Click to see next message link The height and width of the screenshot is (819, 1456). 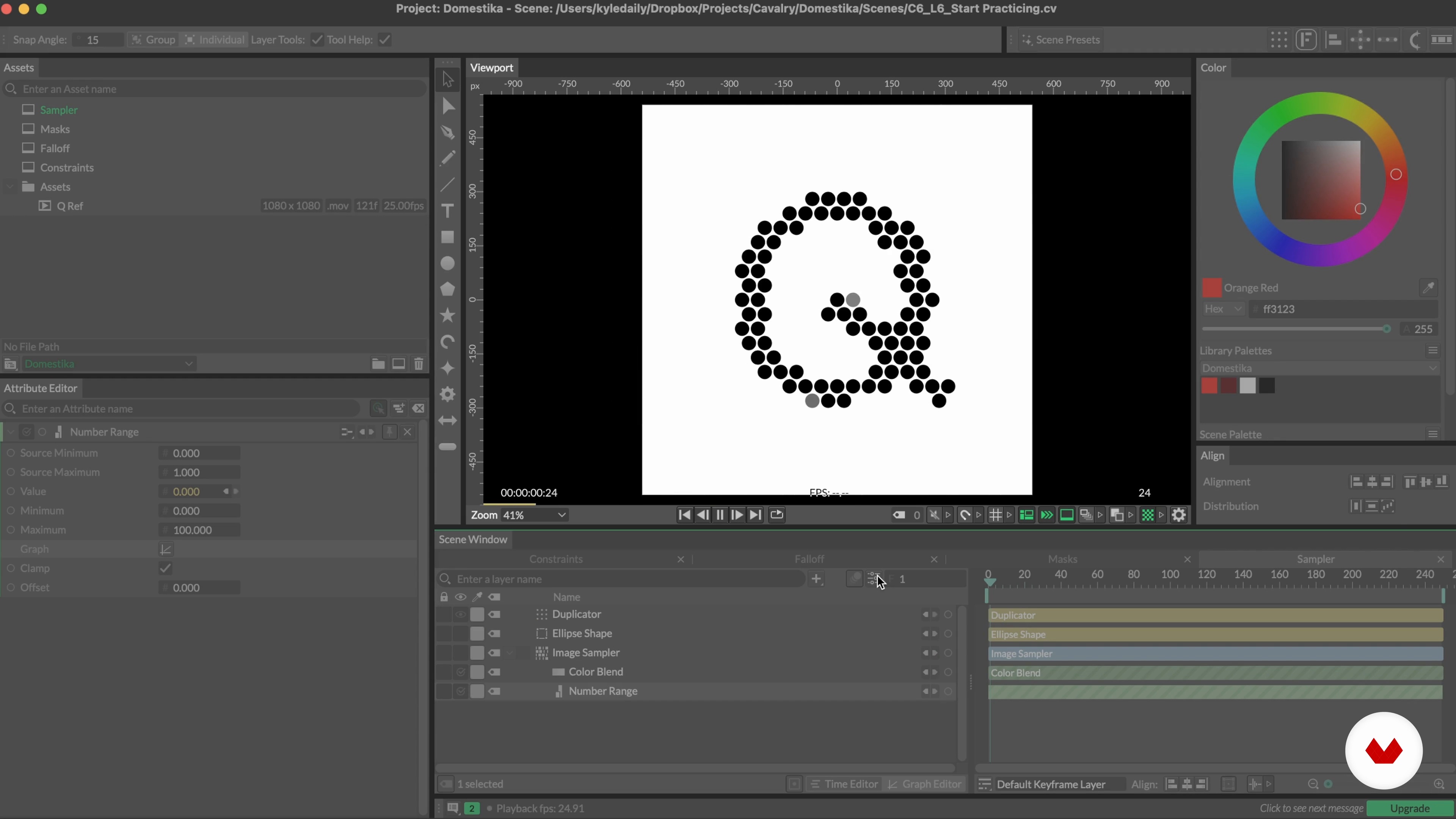point(1311,808)
